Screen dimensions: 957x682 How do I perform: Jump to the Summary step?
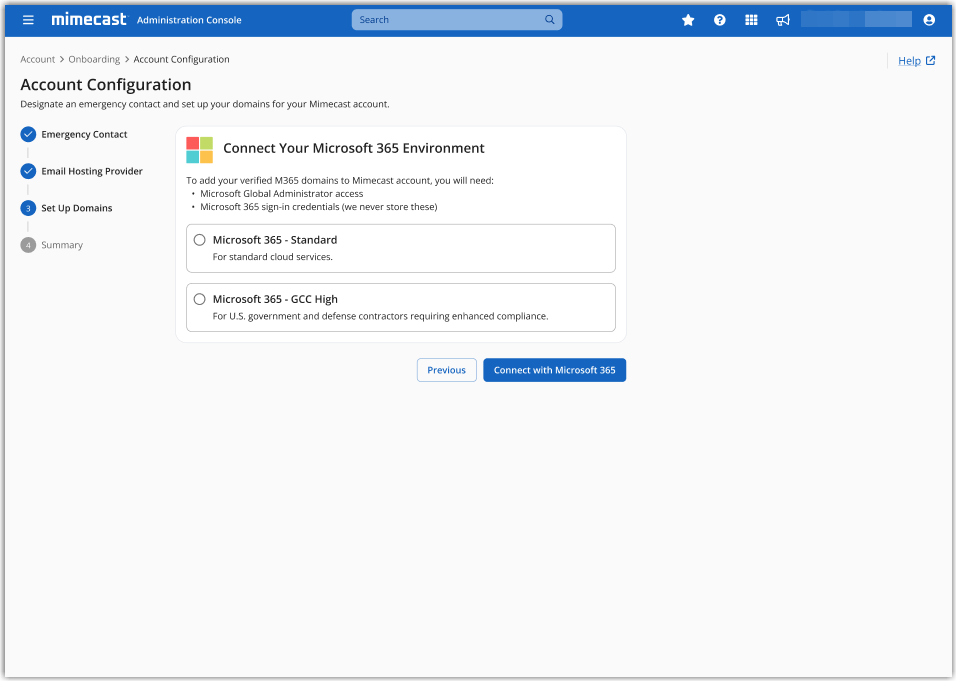coord(61,245)
